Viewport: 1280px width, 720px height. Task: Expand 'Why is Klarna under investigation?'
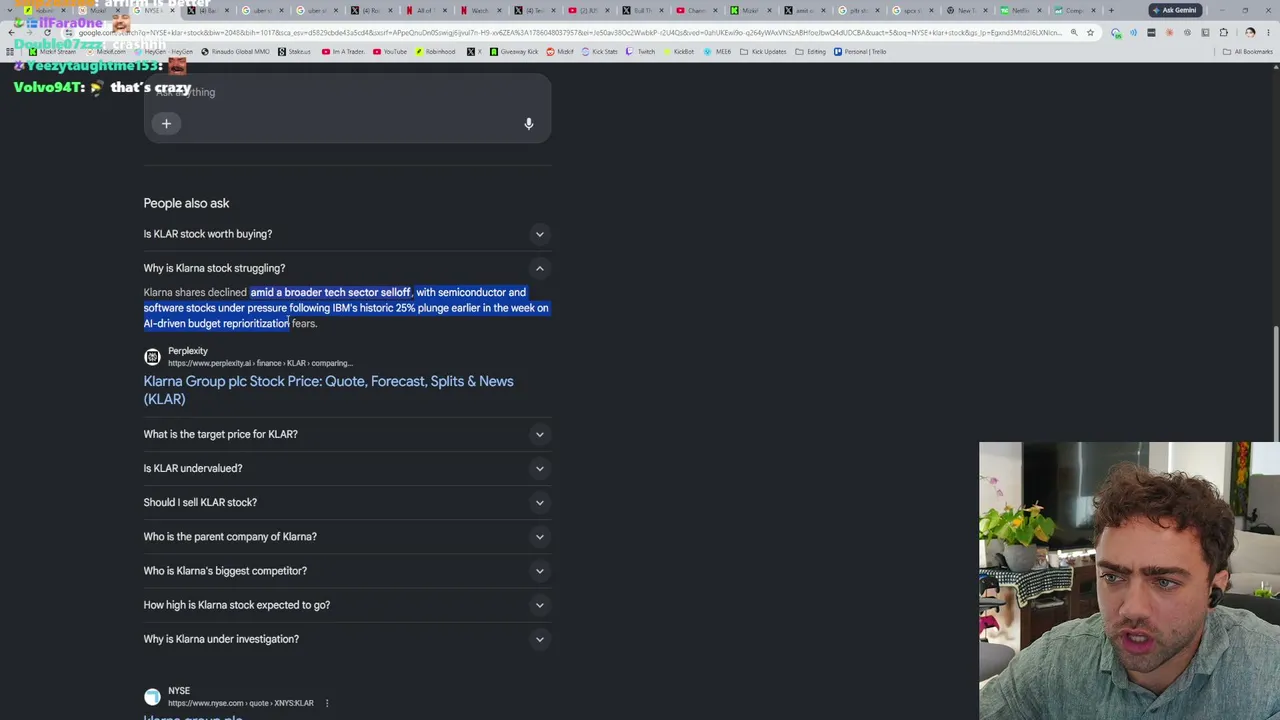(347, 638)
